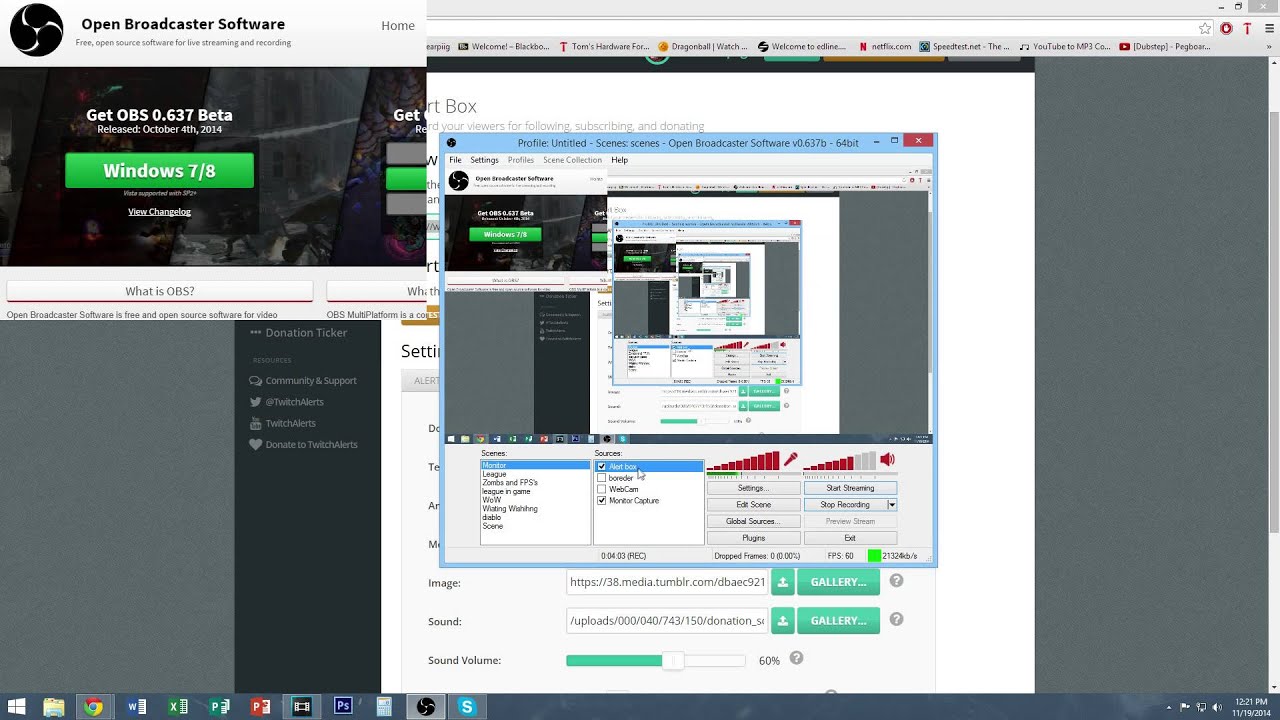Screen dimensions: 1280x720
Task: Click the Sound path input field
Action: [x=667, y=621]
